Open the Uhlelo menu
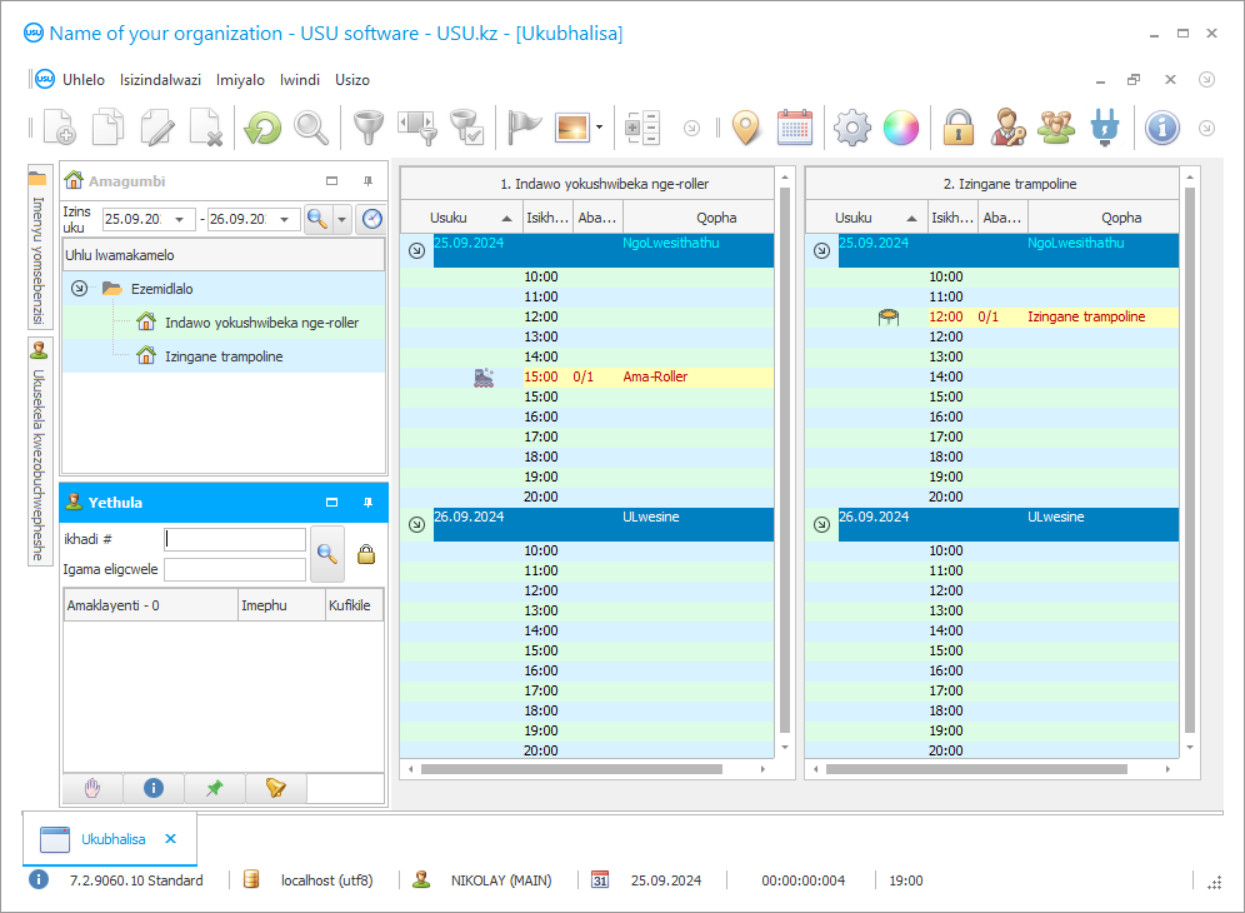 coord(83,80)
